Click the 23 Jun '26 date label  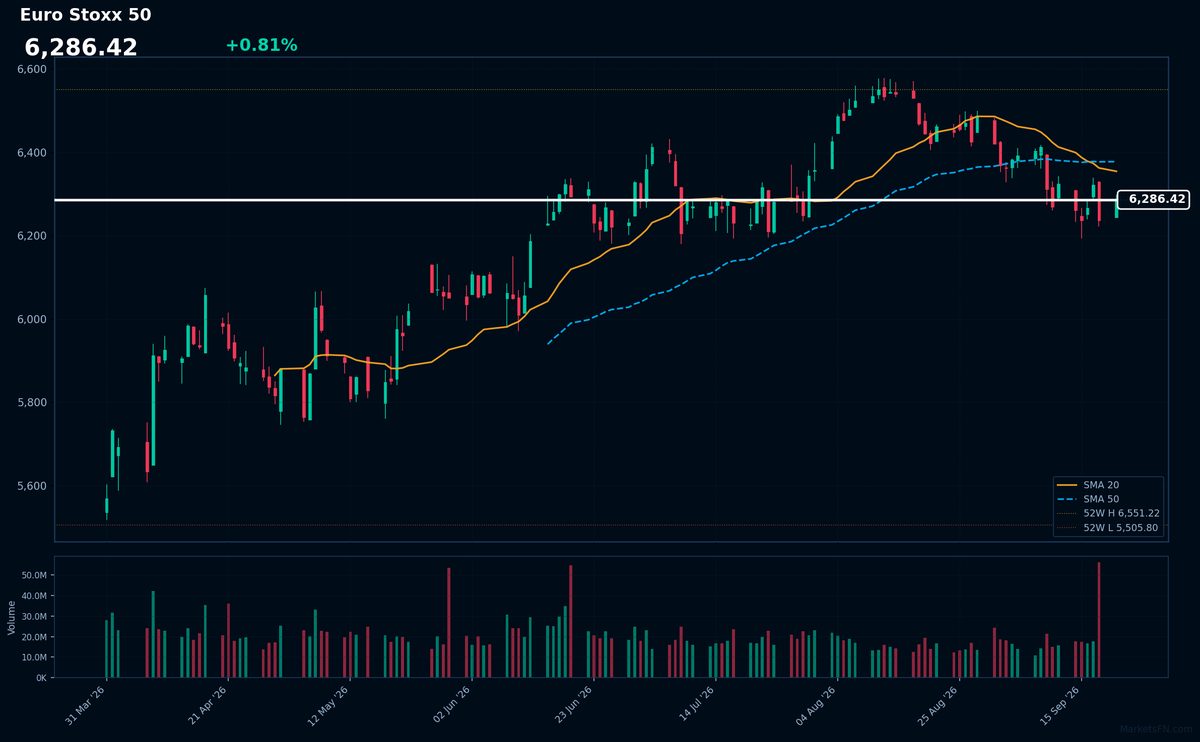point(573,705)
